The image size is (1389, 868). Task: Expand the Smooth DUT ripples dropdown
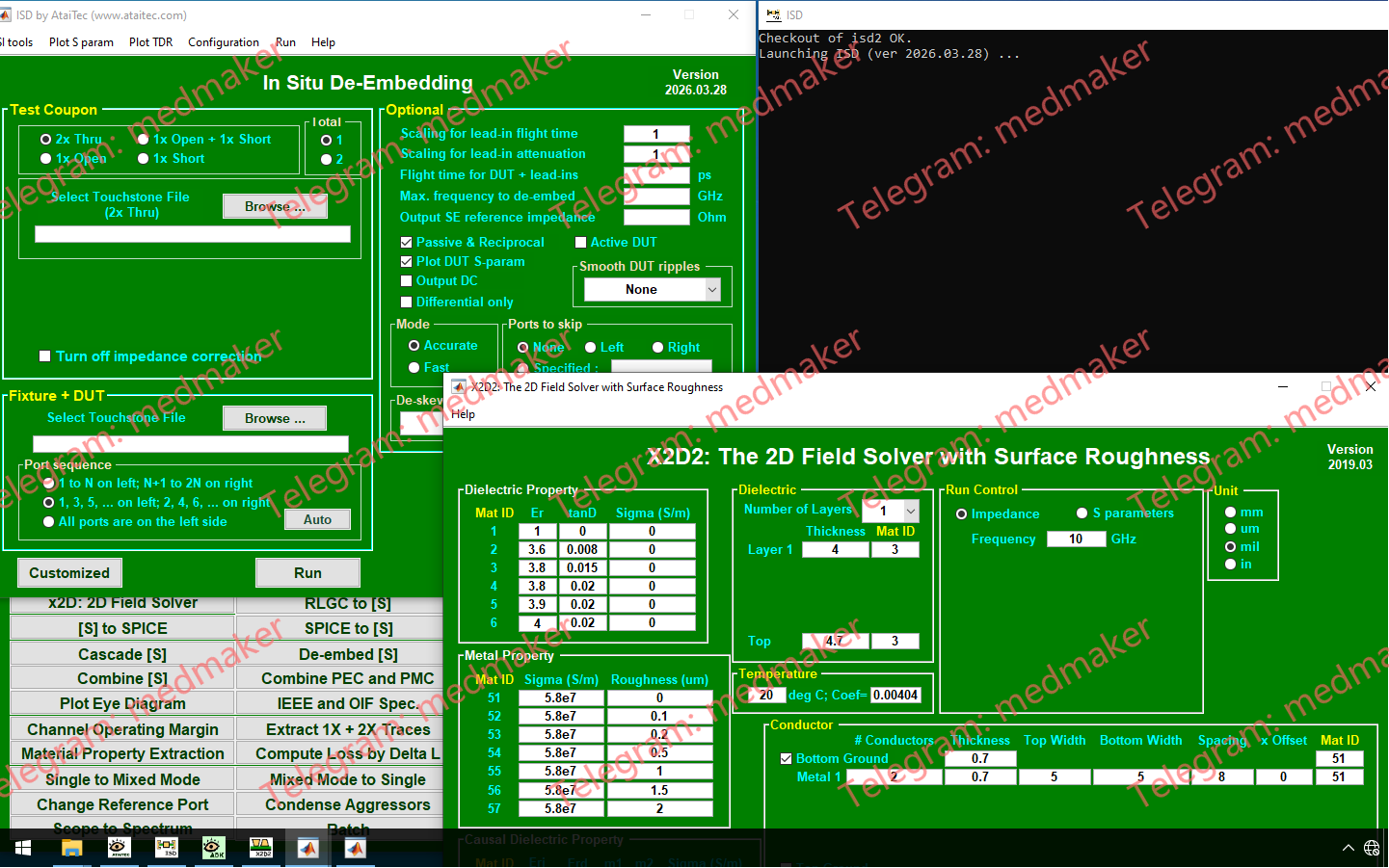(x=712, y=290)
